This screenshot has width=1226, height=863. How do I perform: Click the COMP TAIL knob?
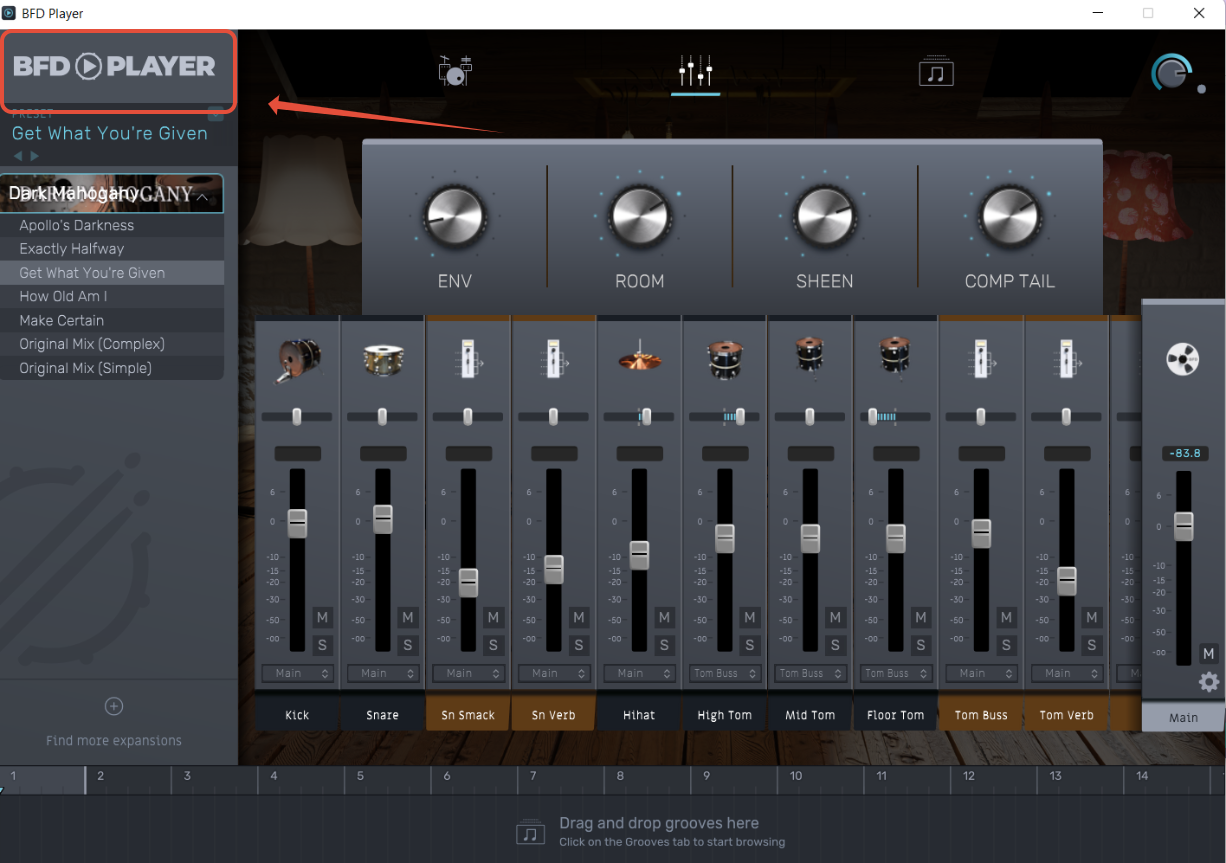[x=1010, y=216]
